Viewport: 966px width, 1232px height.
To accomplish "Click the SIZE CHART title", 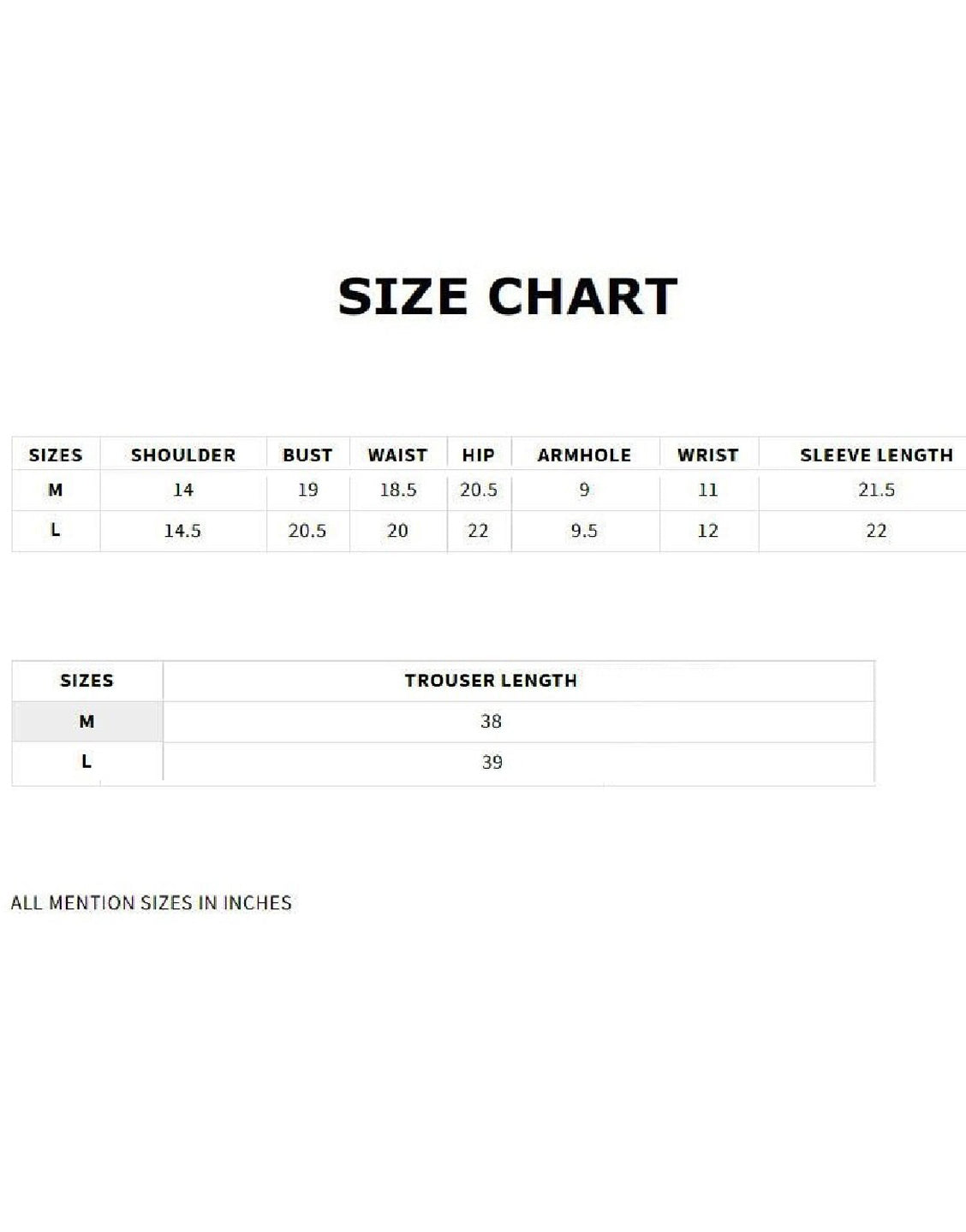I will coord(508,296).
